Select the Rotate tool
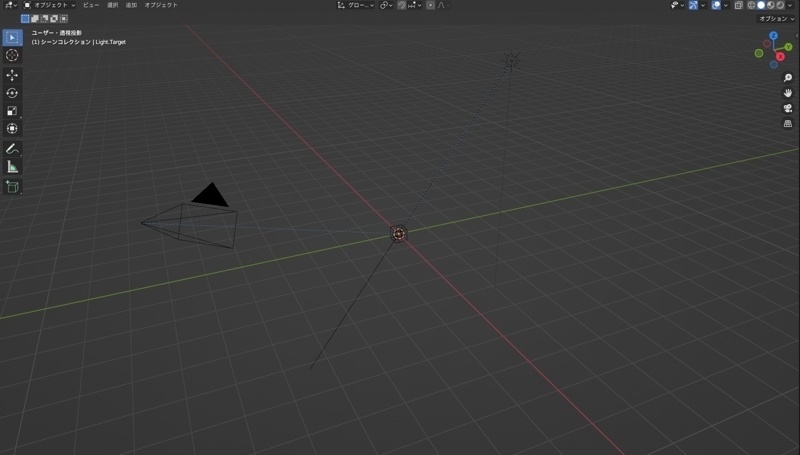The height and width of the screenshot is (455, 800). 12,93
